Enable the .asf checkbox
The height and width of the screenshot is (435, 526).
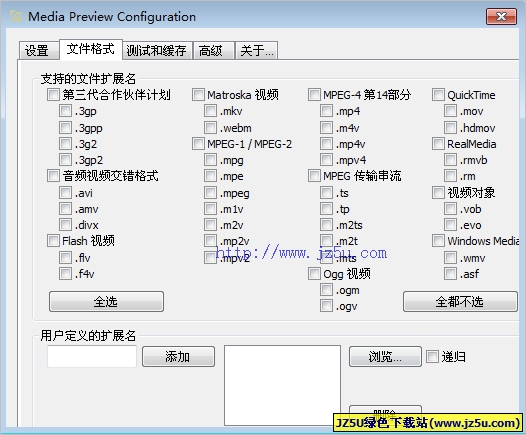point(451,274)
